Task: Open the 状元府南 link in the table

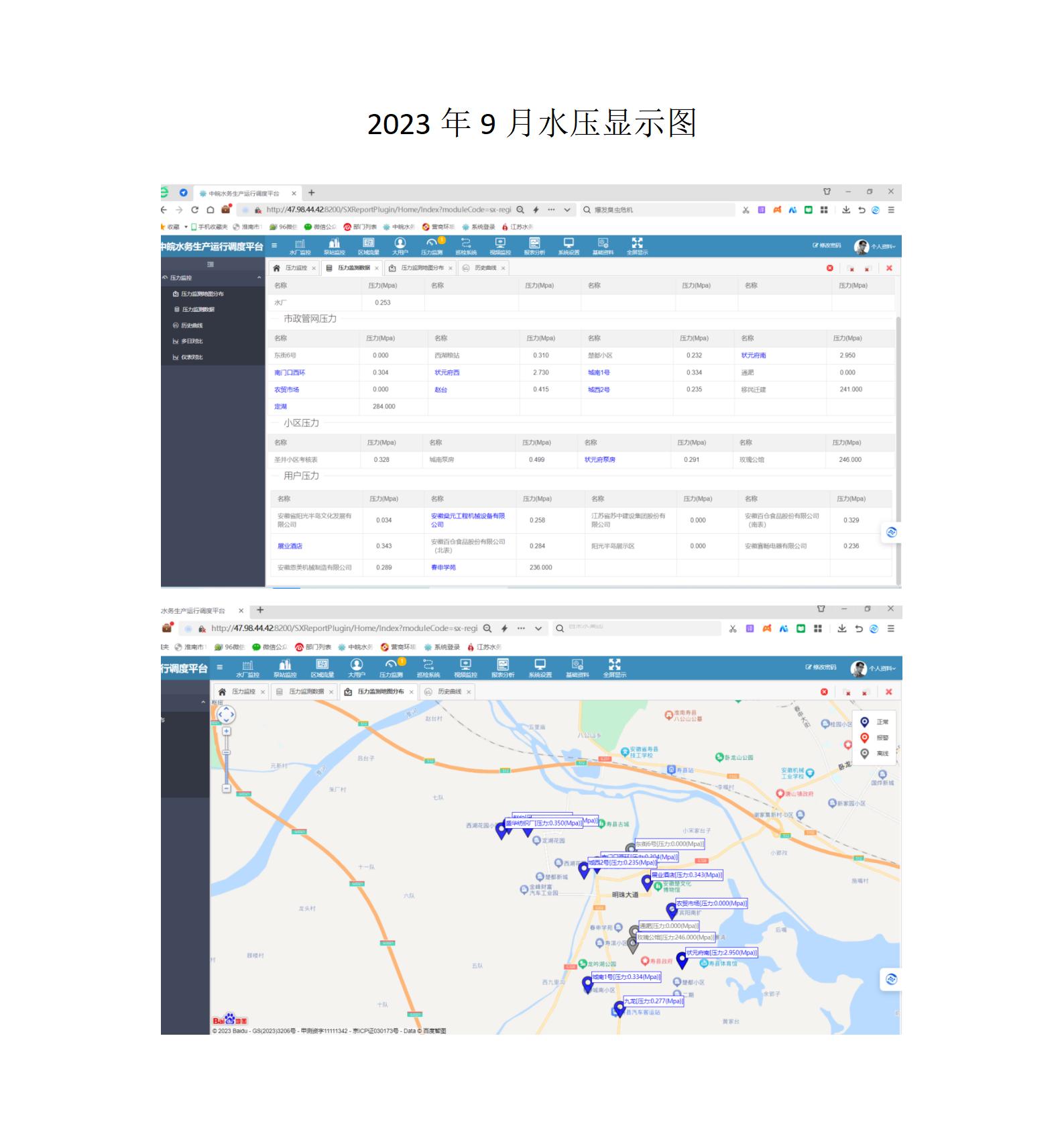Action: coord(754,355)
